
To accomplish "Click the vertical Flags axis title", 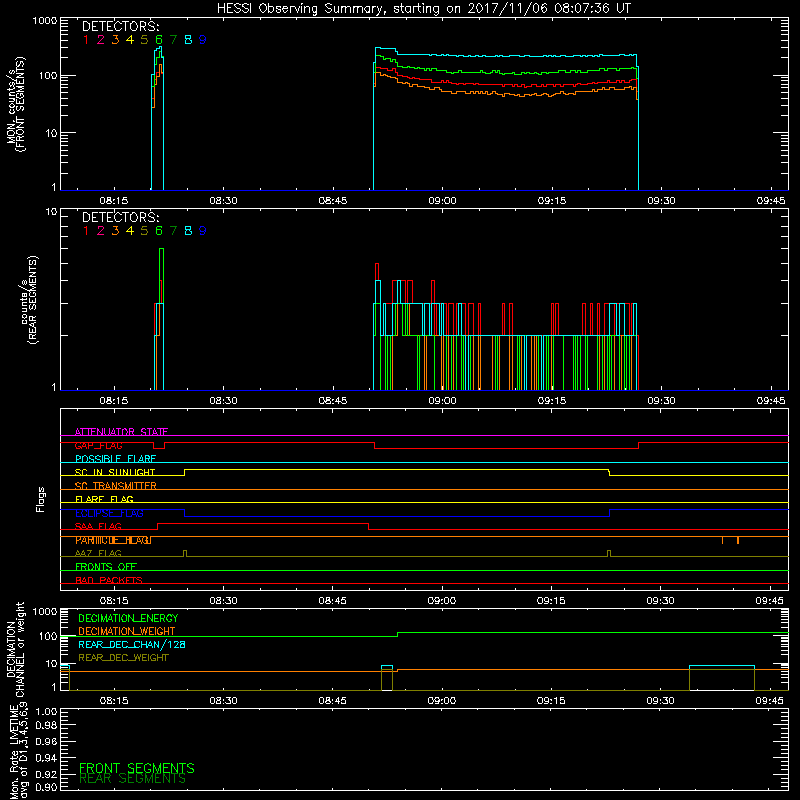I will coord(41,499).
